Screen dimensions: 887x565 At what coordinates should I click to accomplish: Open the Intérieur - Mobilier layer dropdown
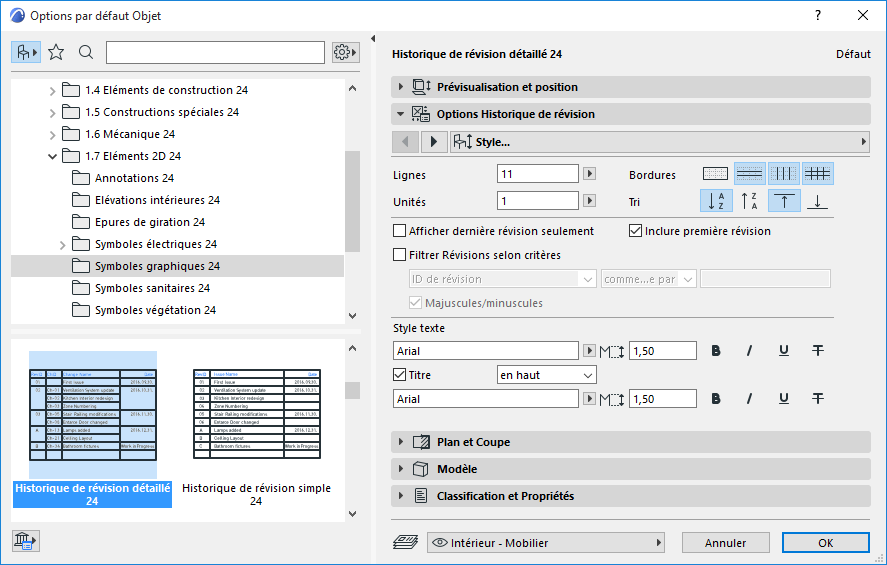(x=546, y=543)
